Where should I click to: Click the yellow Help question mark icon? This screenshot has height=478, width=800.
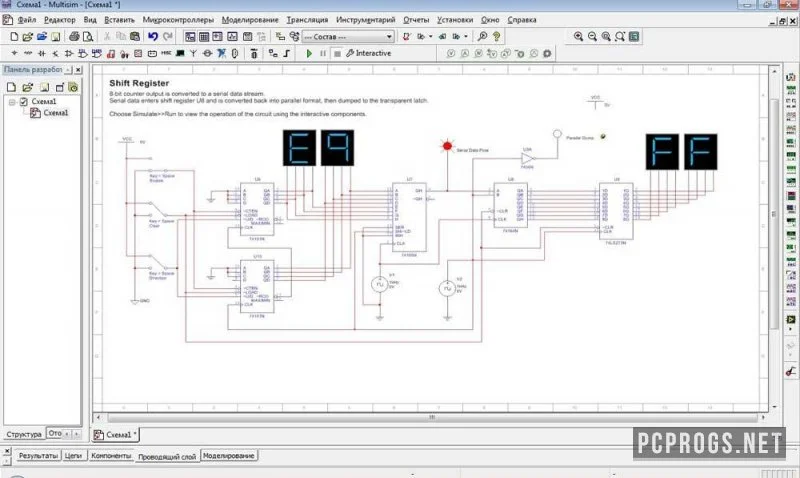(496, 37)
